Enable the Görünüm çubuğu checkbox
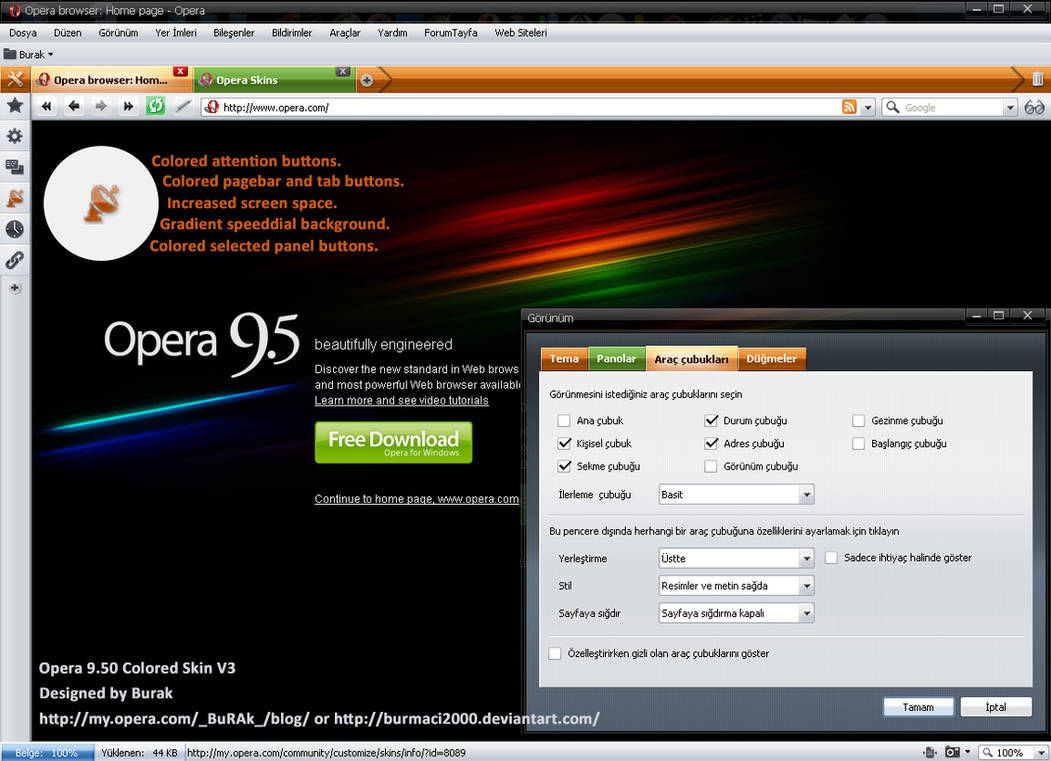 point(711,466)
